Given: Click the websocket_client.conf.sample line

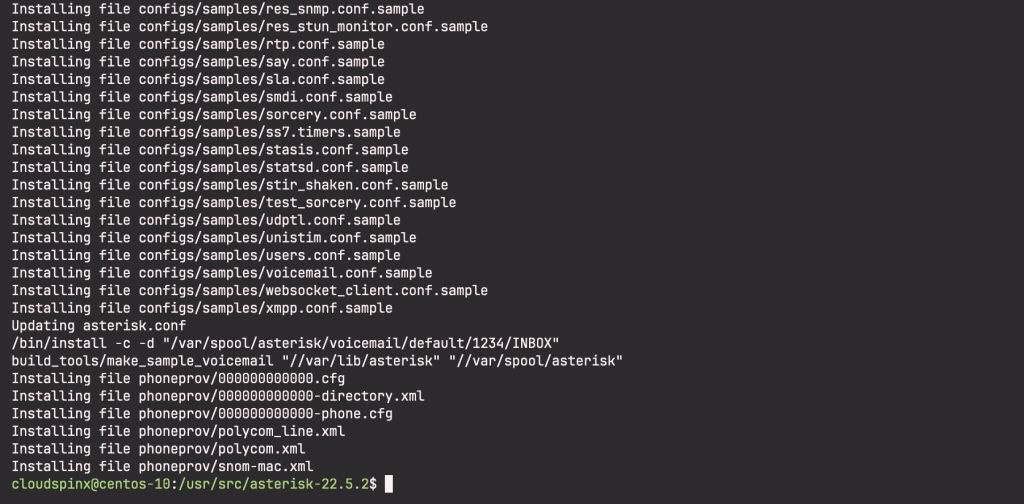Looking at the screenshot, I should pyautogui.click(x=249, y=290).
